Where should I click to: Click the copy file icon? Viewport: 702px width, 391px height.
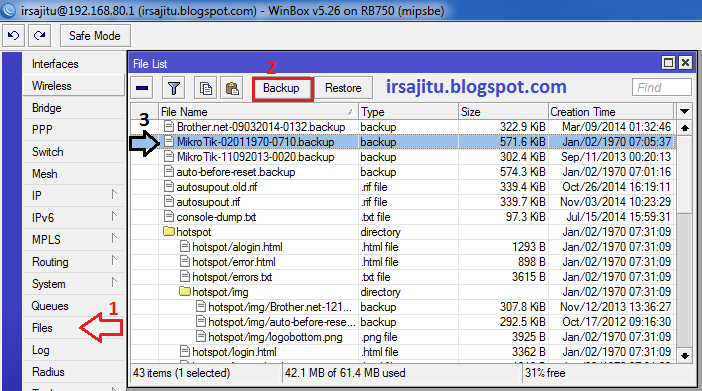tap(205, 88)
